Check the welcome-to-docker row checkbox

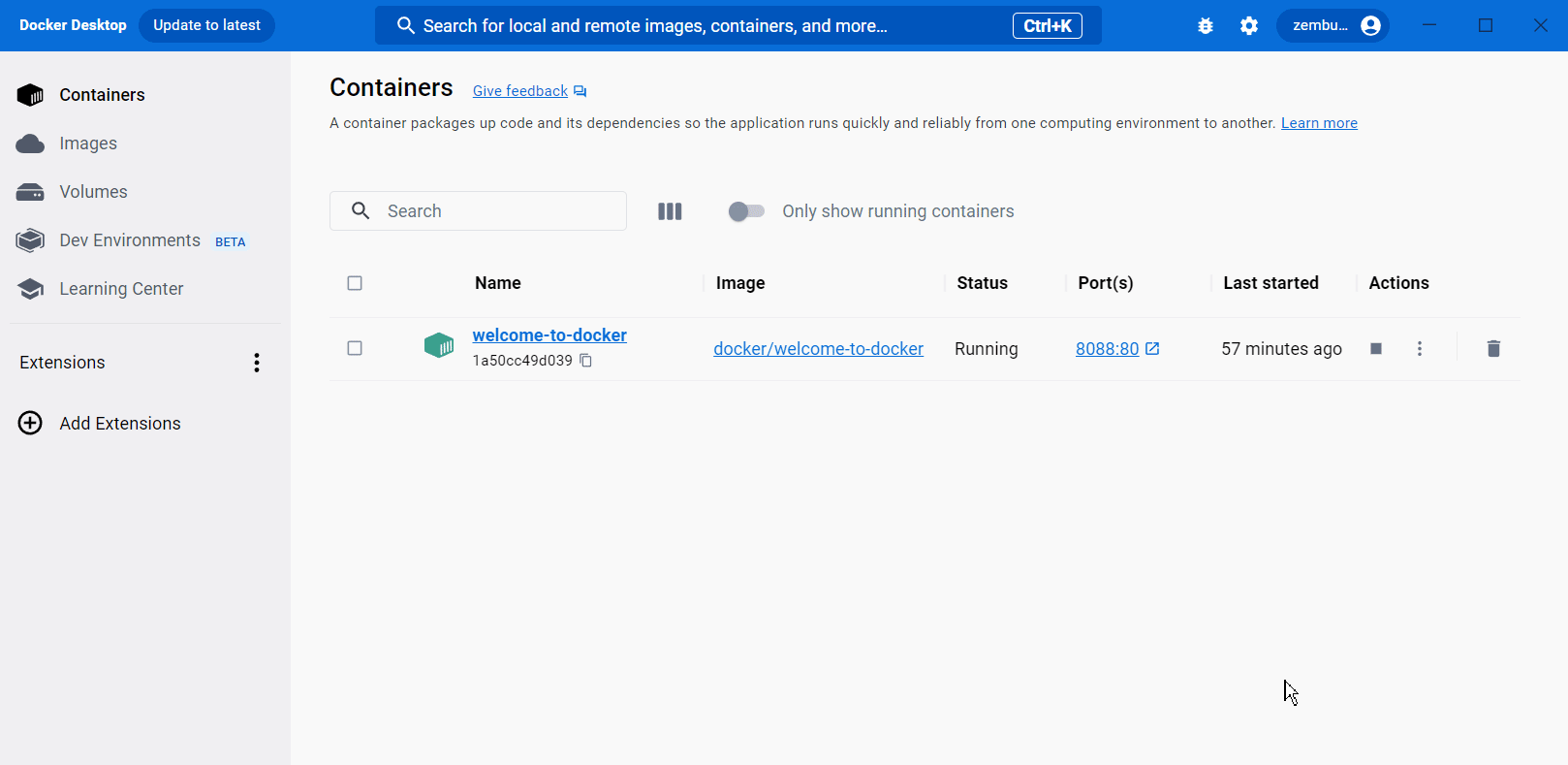click(x=355, y=348)
